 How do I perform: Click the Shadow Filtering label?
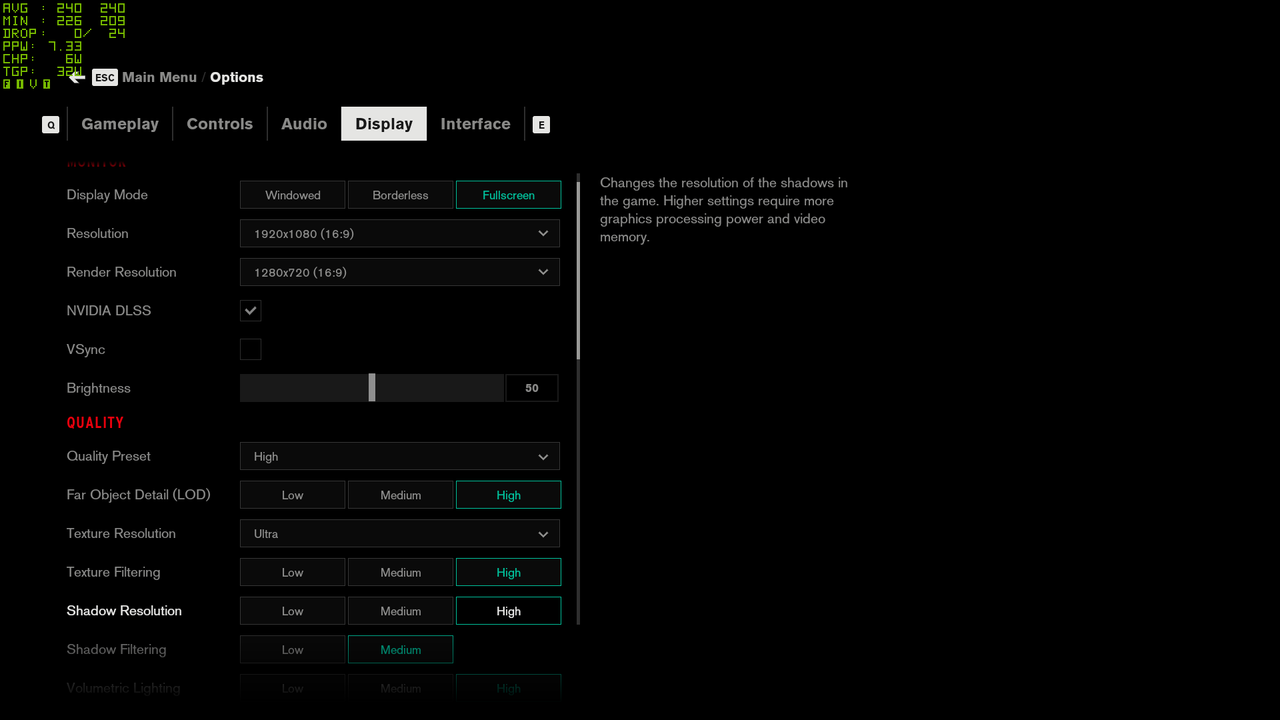tap(116, 649)
